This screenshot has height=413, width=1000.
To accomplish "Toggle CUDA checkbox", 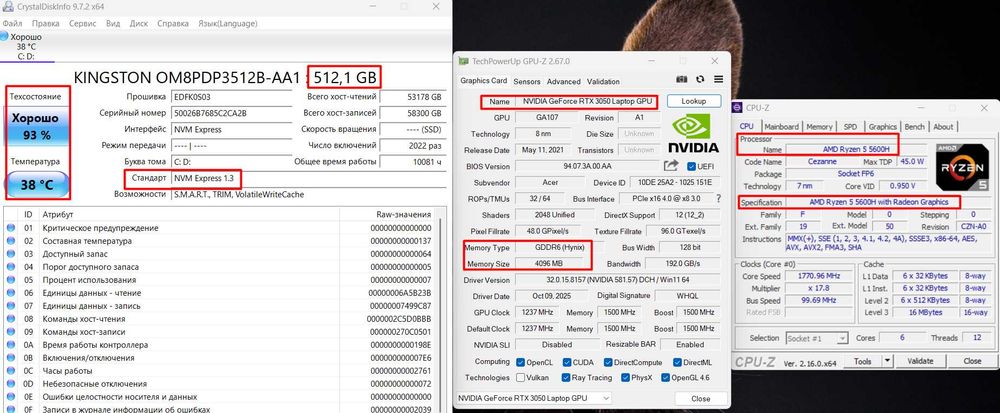I will click(x=566, y=362).
